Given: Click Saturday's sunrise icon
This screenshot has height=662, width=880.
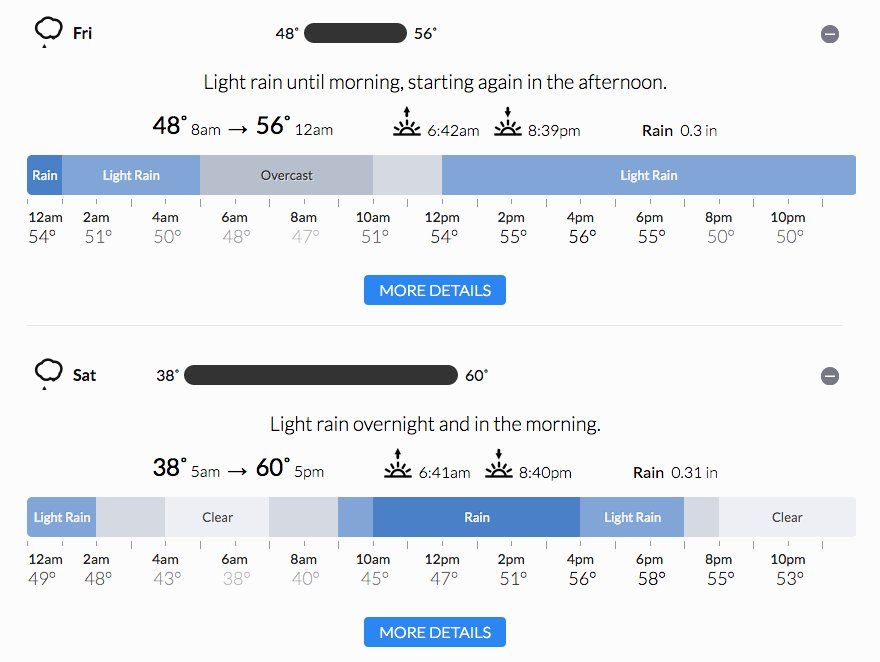Looking at the screenshot, I should click(398, 464).
